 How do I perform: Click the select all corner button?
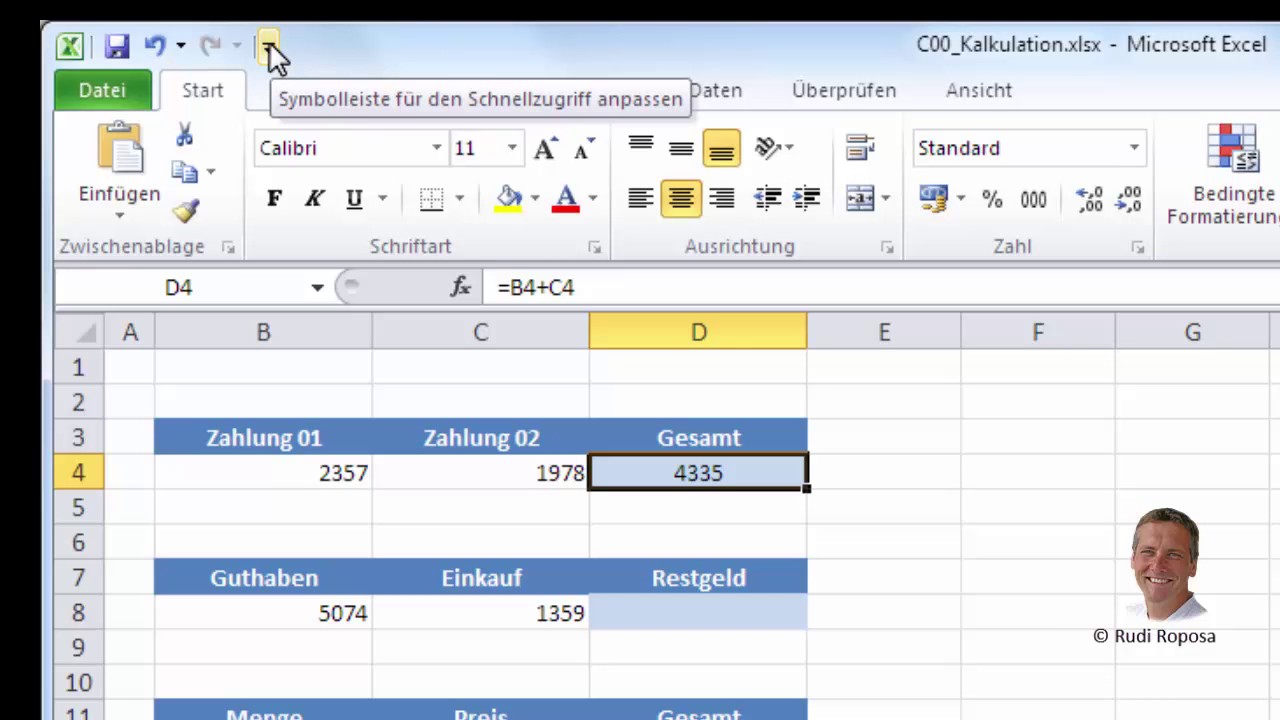tap(80, 332)
